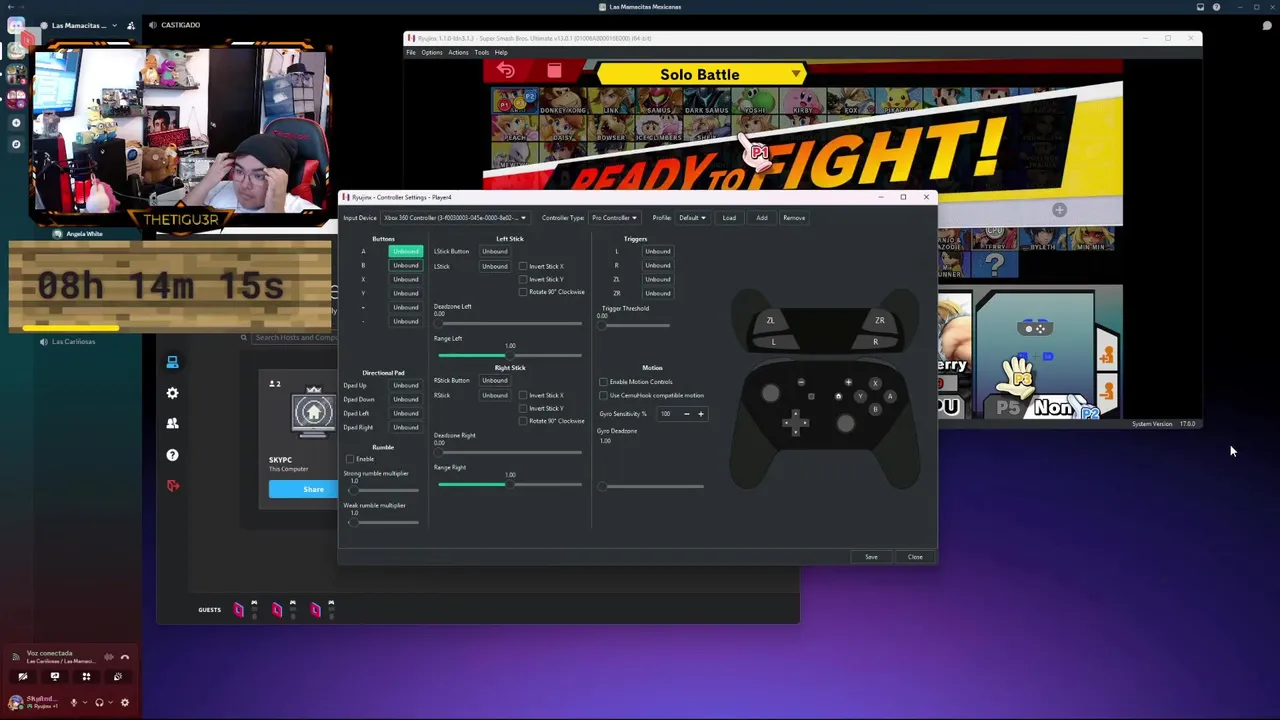Click the A button Unbound binding
The width and height of the screenshot is (1280, 720).
coord(405,251)
